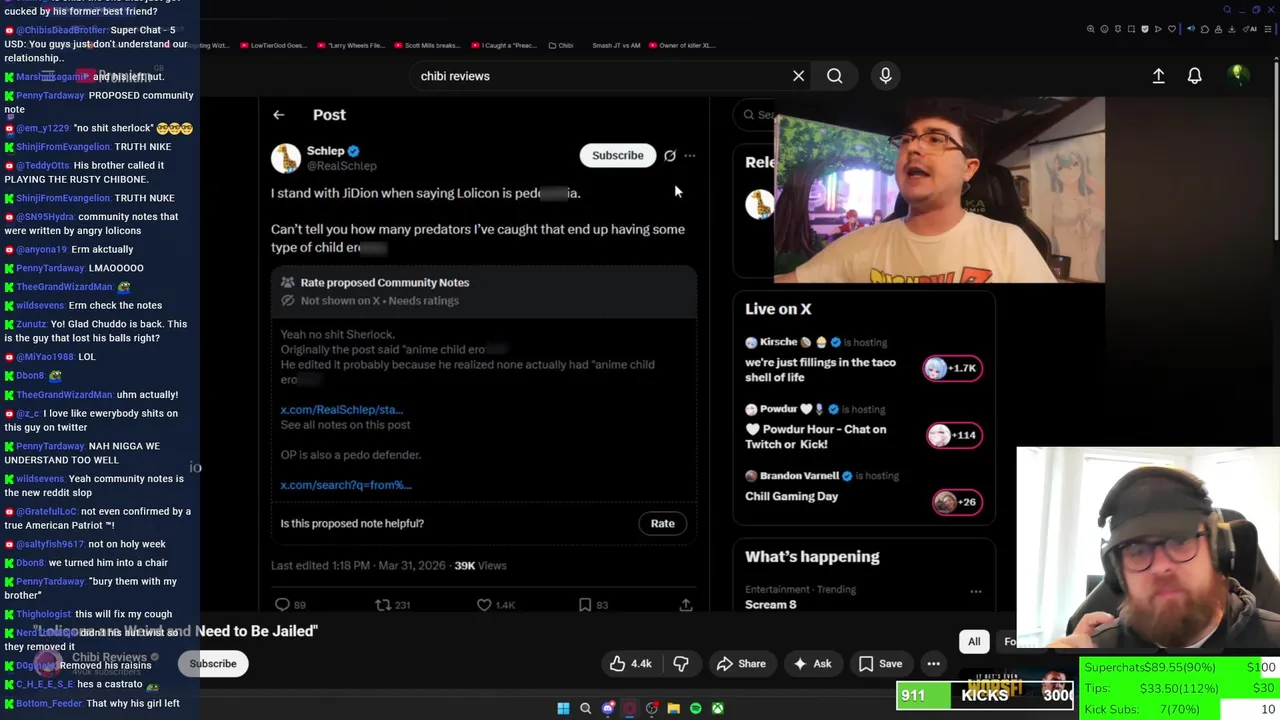Open the 'Owner of killer XL...' bookmark
The height and width of the screenshot is (720, 1280).
[682, 45]
